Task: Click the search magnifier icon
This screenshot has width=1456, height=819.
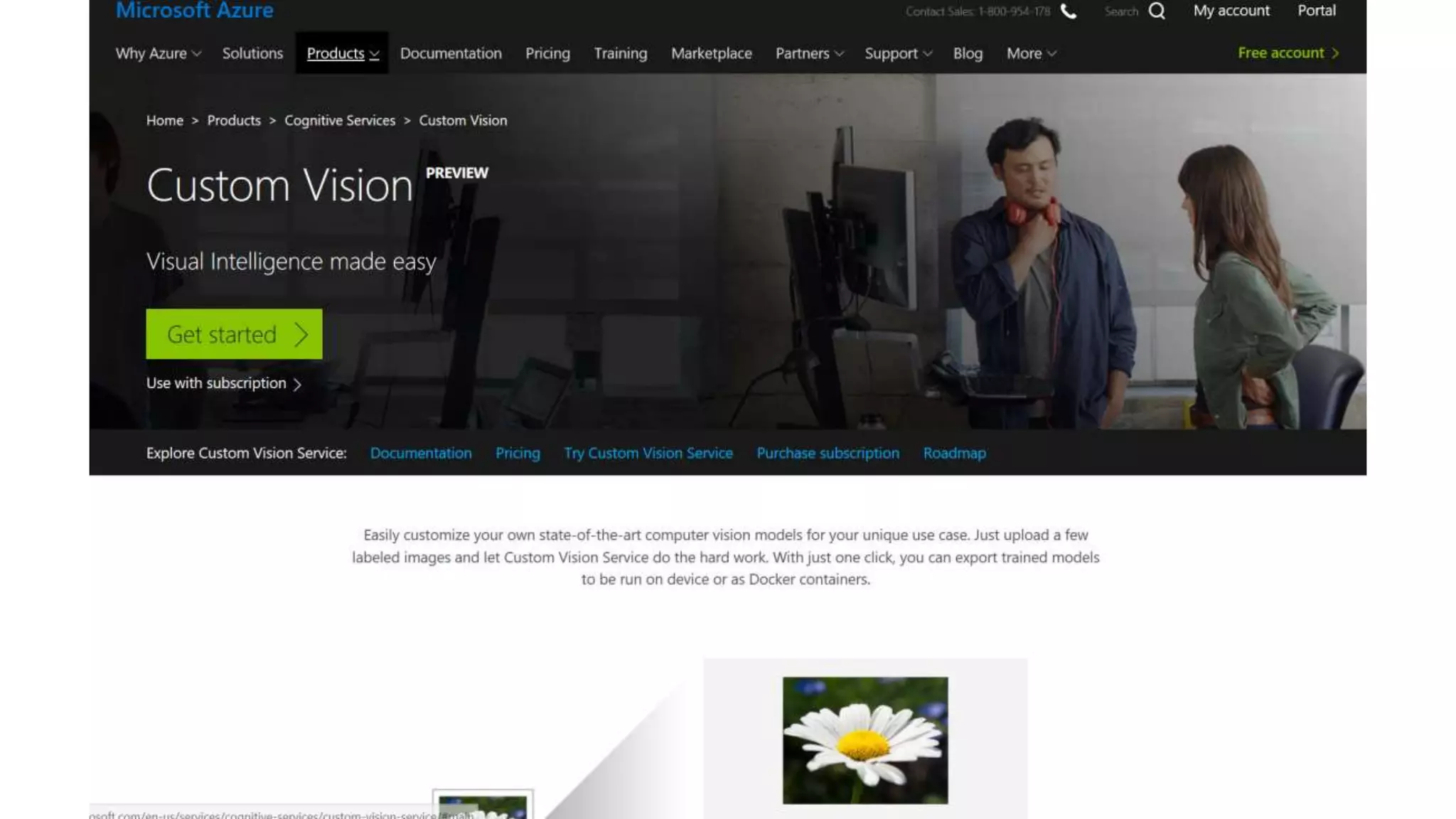Action: coord(1157,11)
